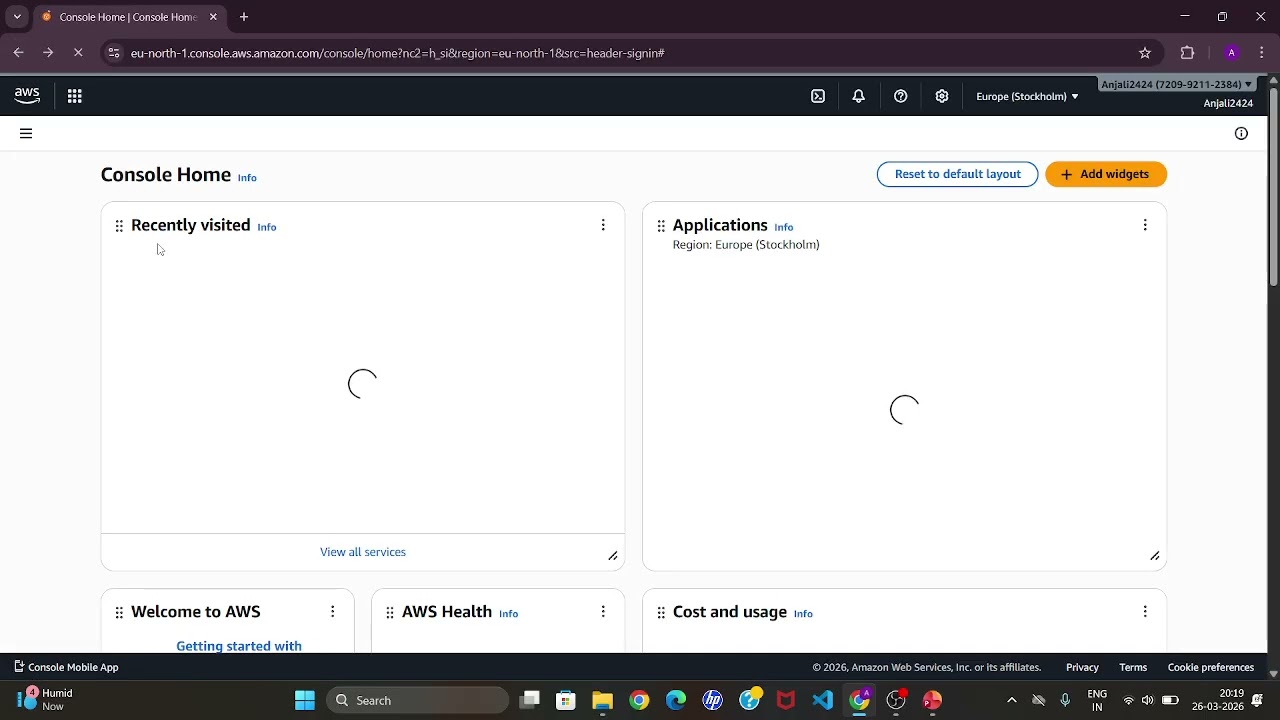Open Visual Studio Code from the taskbar
1280x720 pixels.
tap(823, 700)
